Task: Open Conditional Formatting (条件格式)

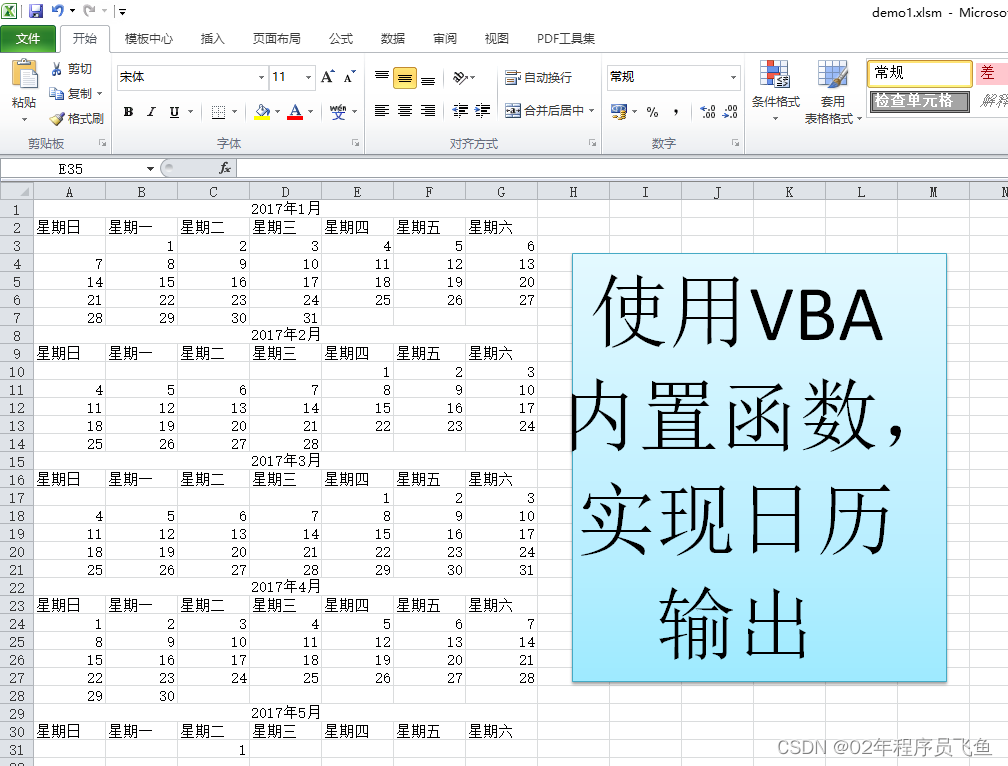Action: (776, 90)
